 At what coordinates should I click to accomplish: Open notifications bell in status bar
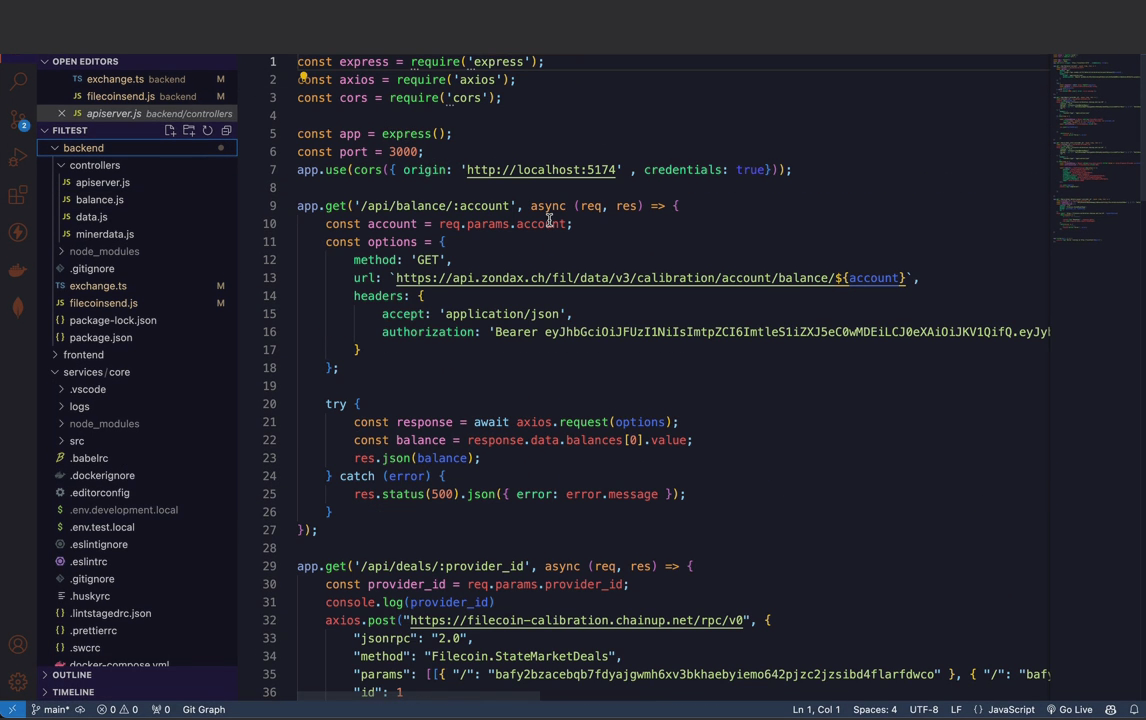click(1134, 710)
